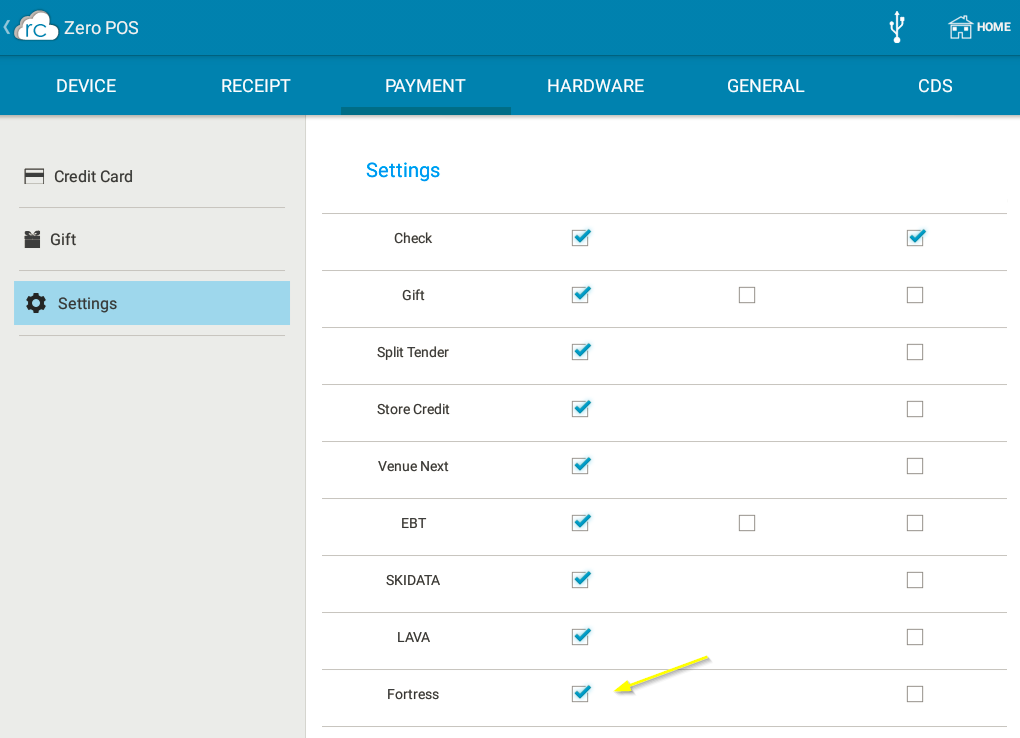Click the Gift box sidebar icon
The image size is (1020, 738).
point(33,239)
